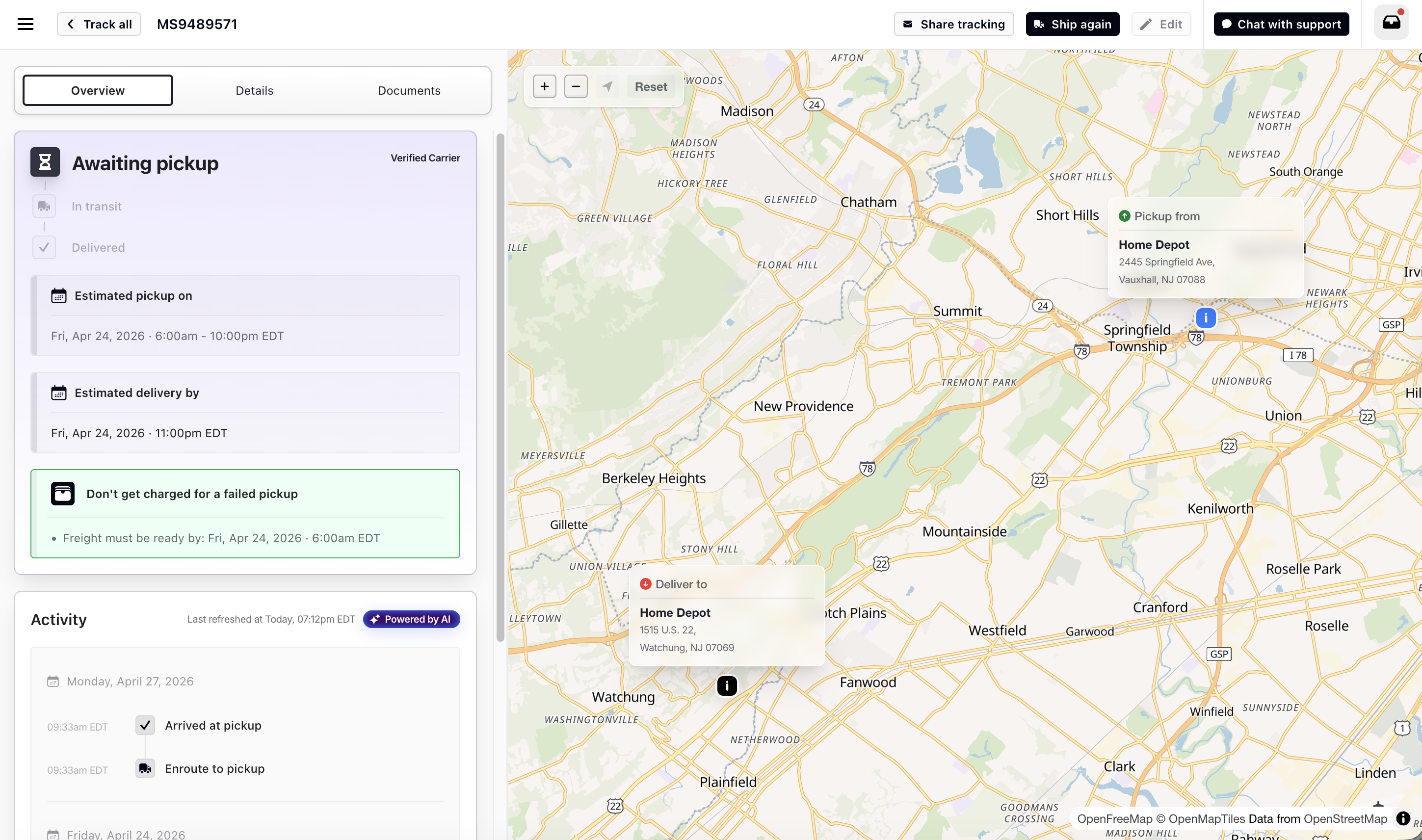Click the map zoom out minus icon
The width and height of the screenshot is (1422, 840).
pyautogui.click(x=576, y=87)
